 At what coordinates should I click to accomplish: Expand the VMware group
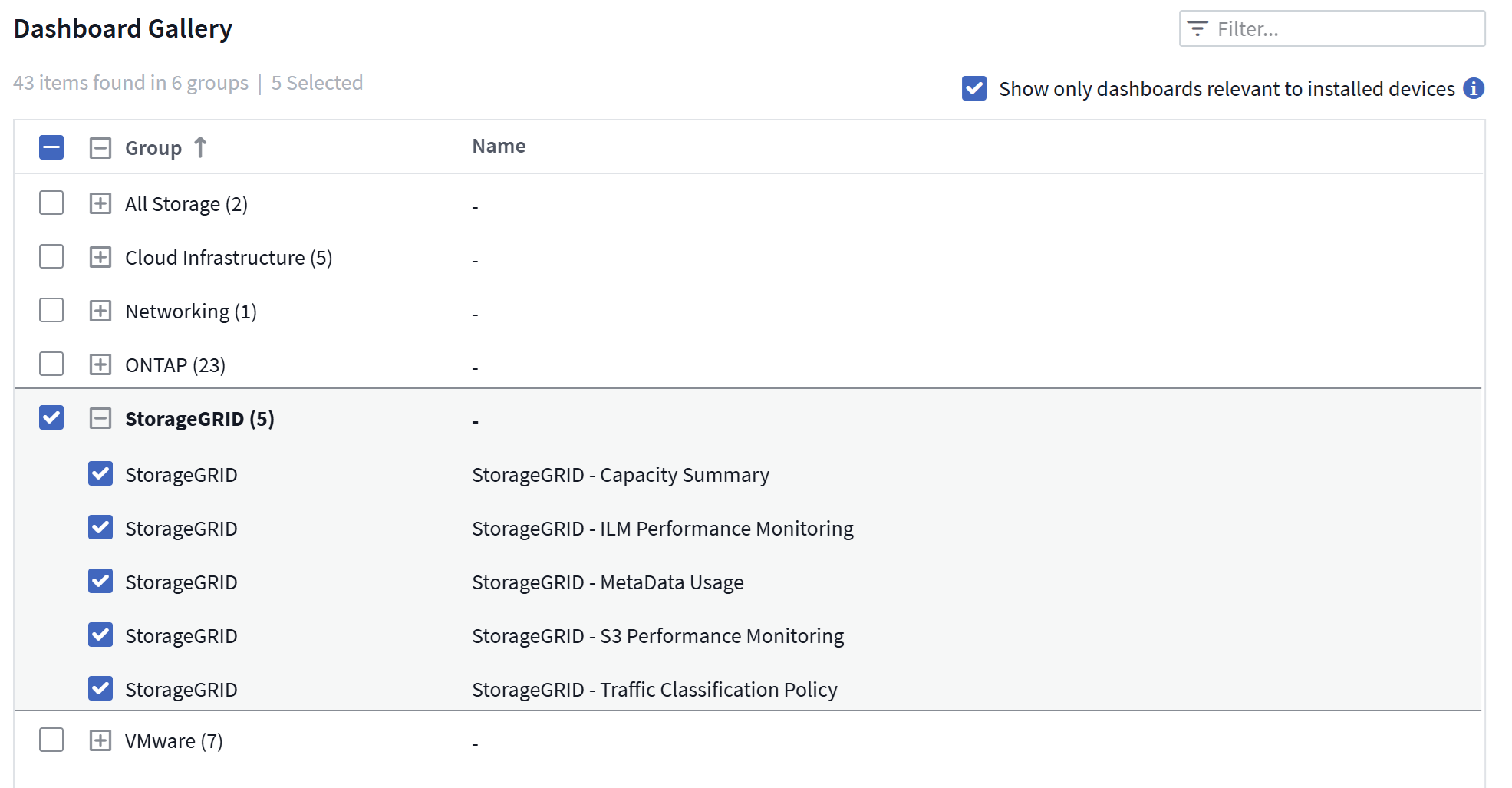(100, 740)
